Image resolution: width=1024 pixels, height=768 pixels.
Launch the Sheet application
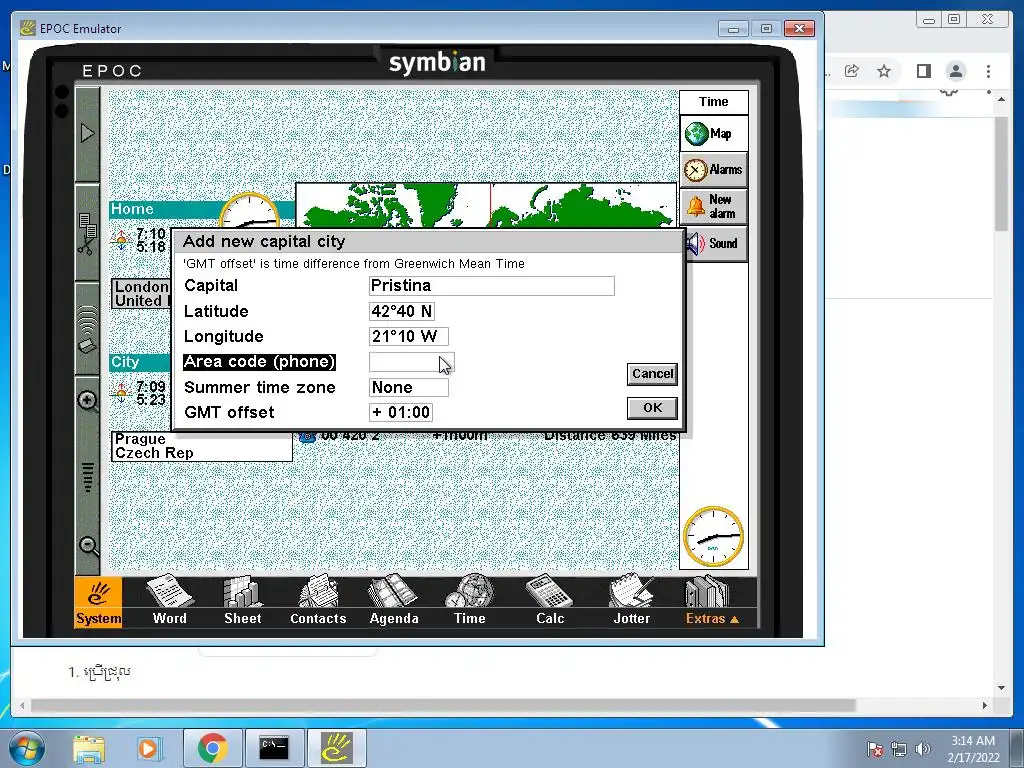(243, 601)
